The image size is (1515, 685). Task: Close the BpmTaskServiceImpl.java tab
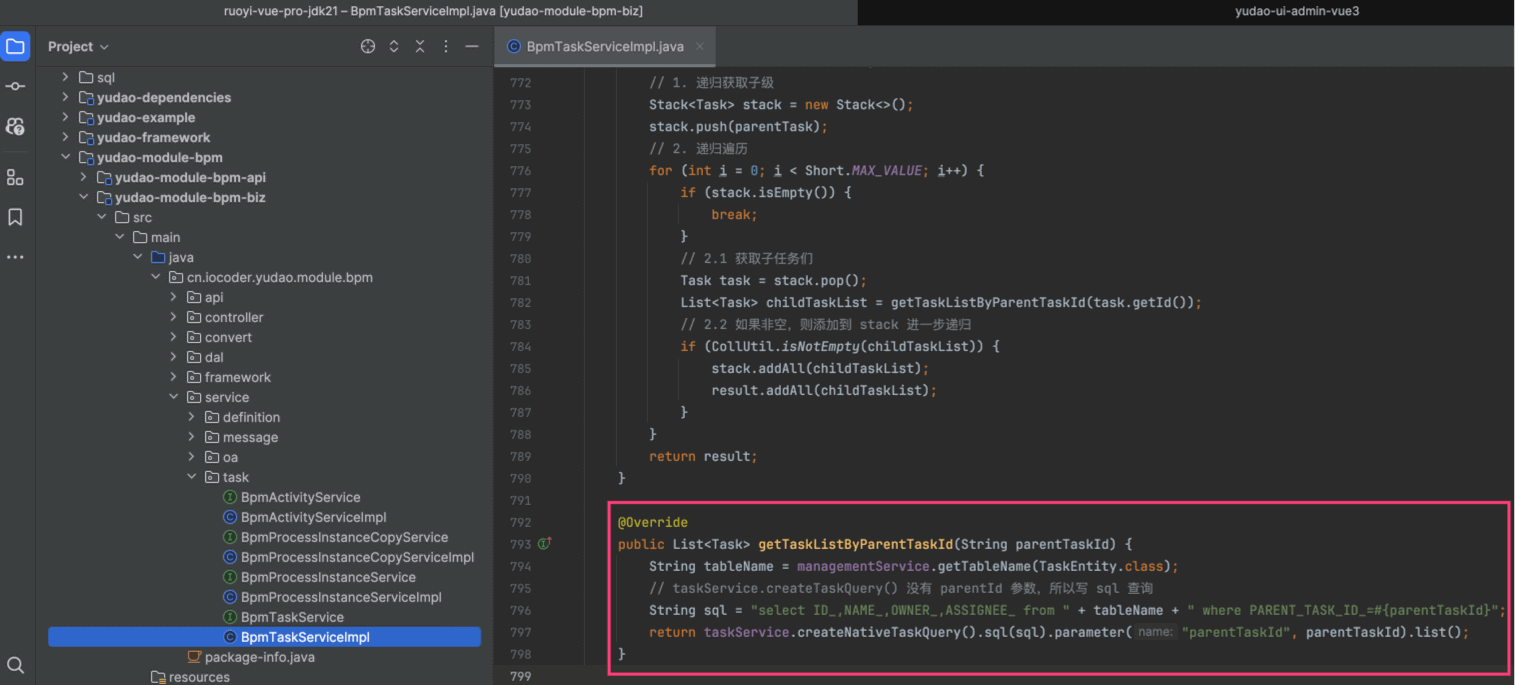(x=700, y=47)
